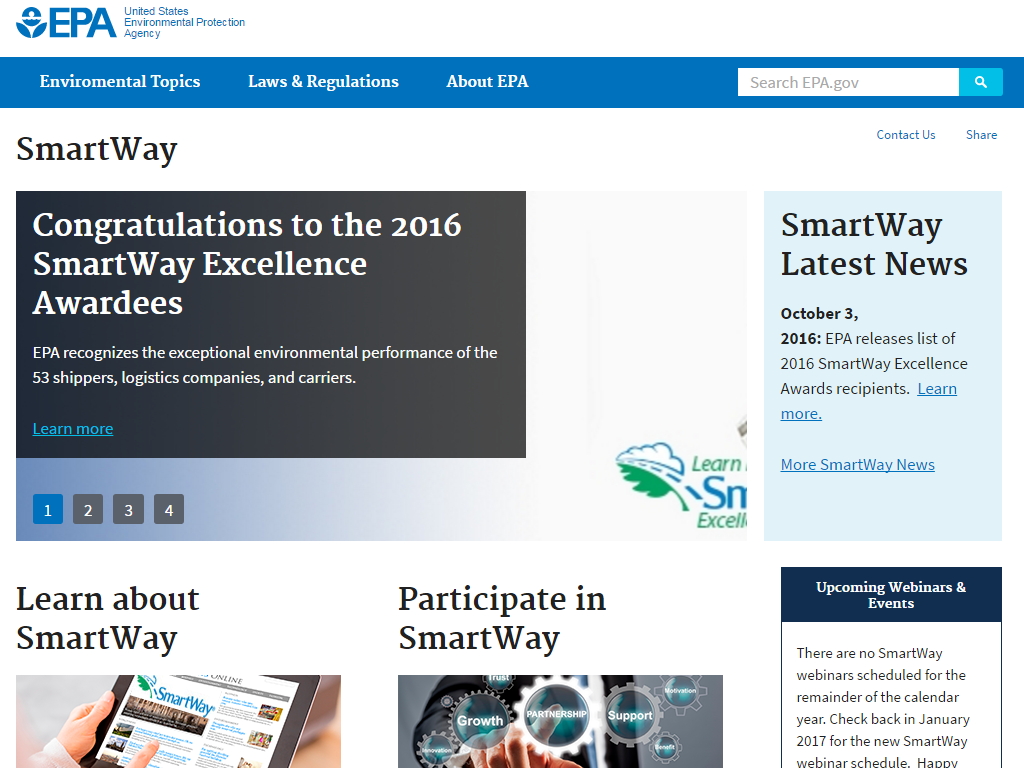Open the Laws & Regulations menu

click(323, 82)
